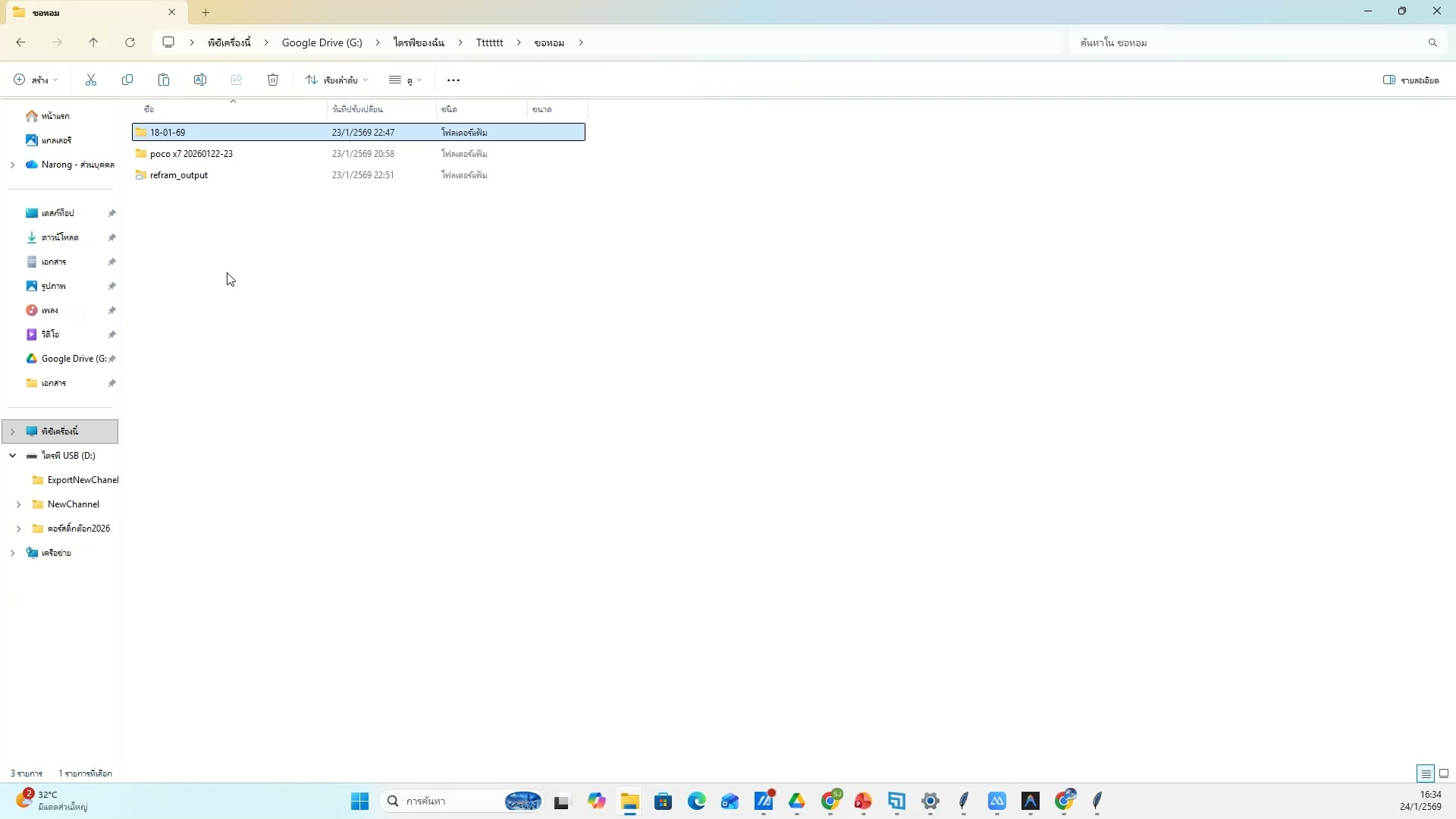The width and height of the screenshot is (1456, 819).
Task: Click the Paste clipboard icon
Action: (x=164, y=80)
